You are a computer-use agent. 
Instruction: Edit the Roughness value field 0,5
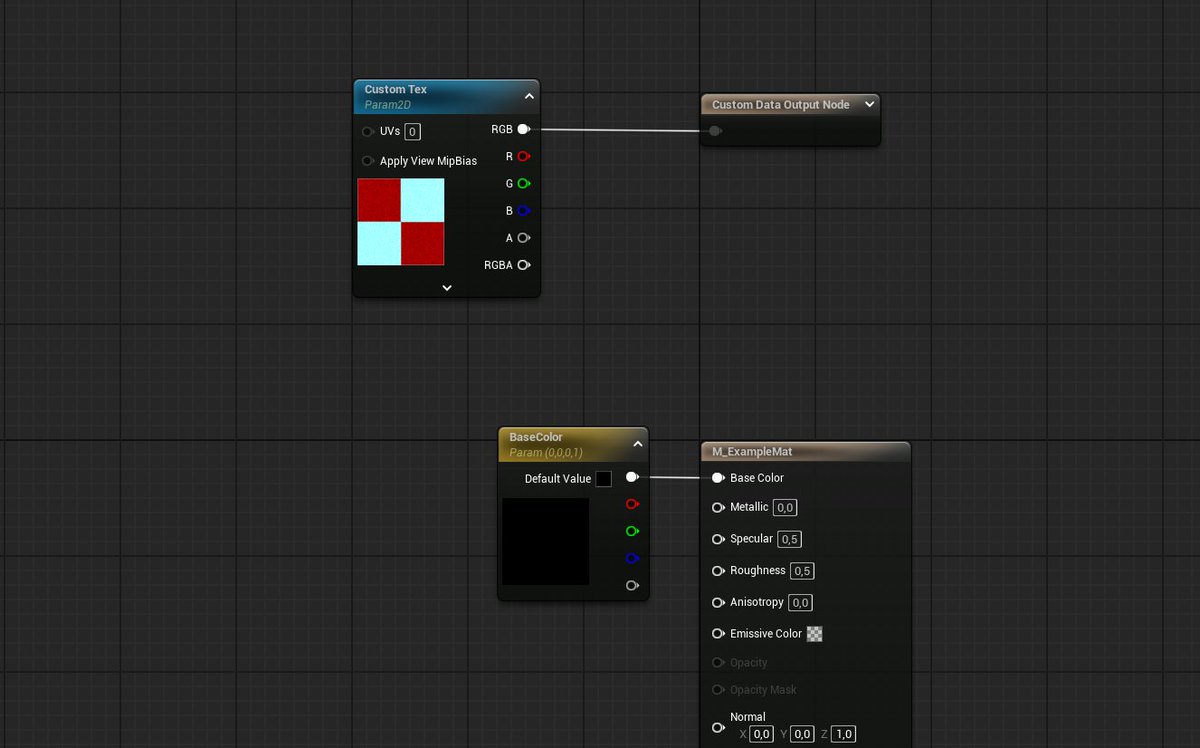[802, 571]
